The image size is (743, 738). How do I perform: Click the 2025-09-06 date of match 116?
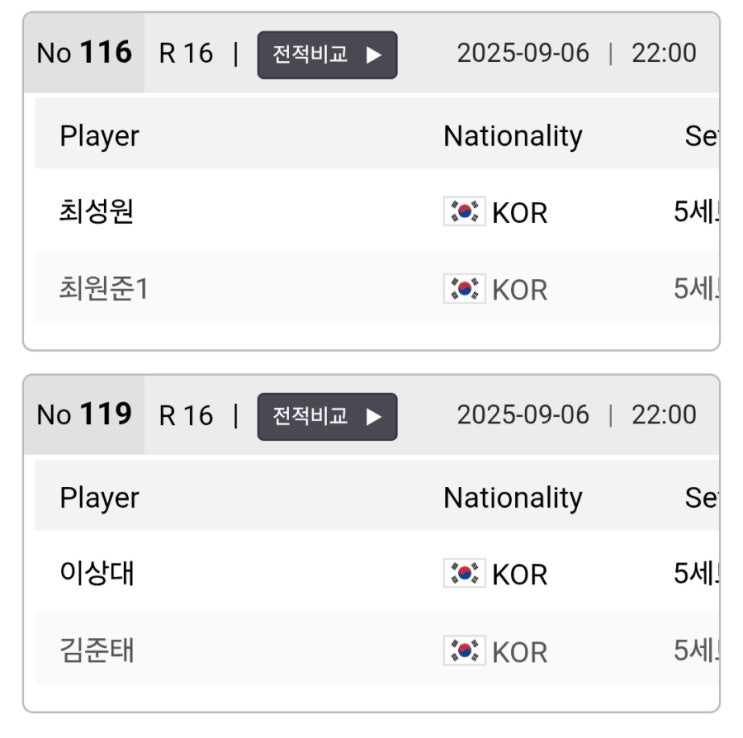523,53
